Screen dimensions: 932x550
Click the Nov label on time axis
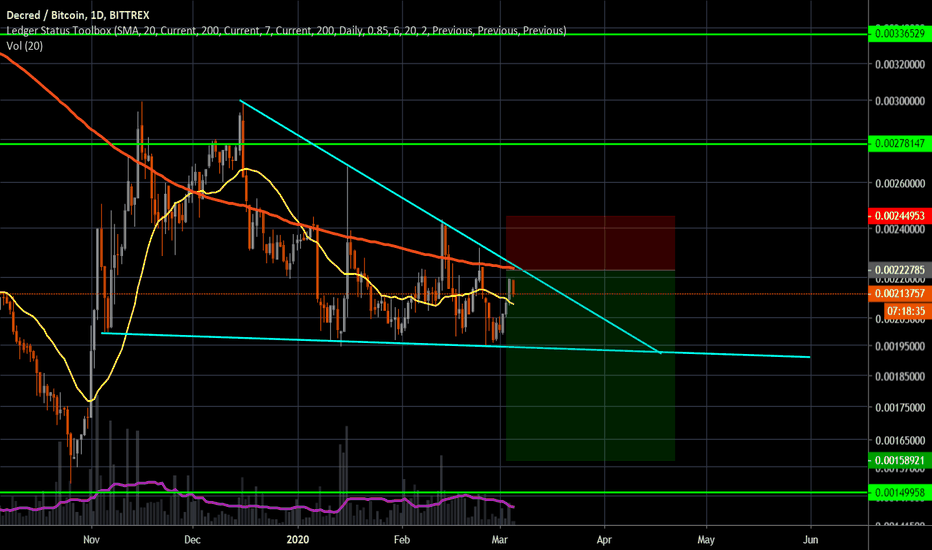click(91, 539)
